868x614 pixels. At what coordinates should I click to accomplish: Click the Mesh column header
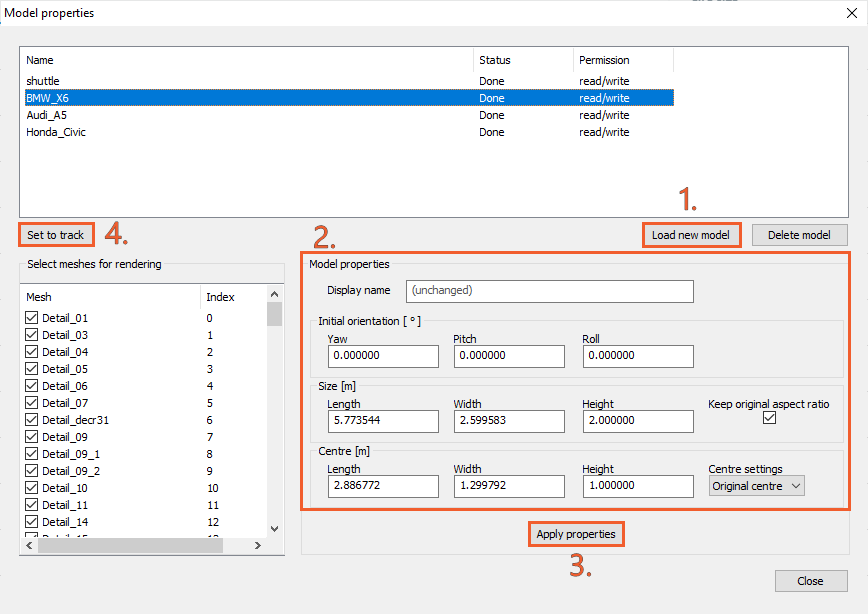(110, 297)
